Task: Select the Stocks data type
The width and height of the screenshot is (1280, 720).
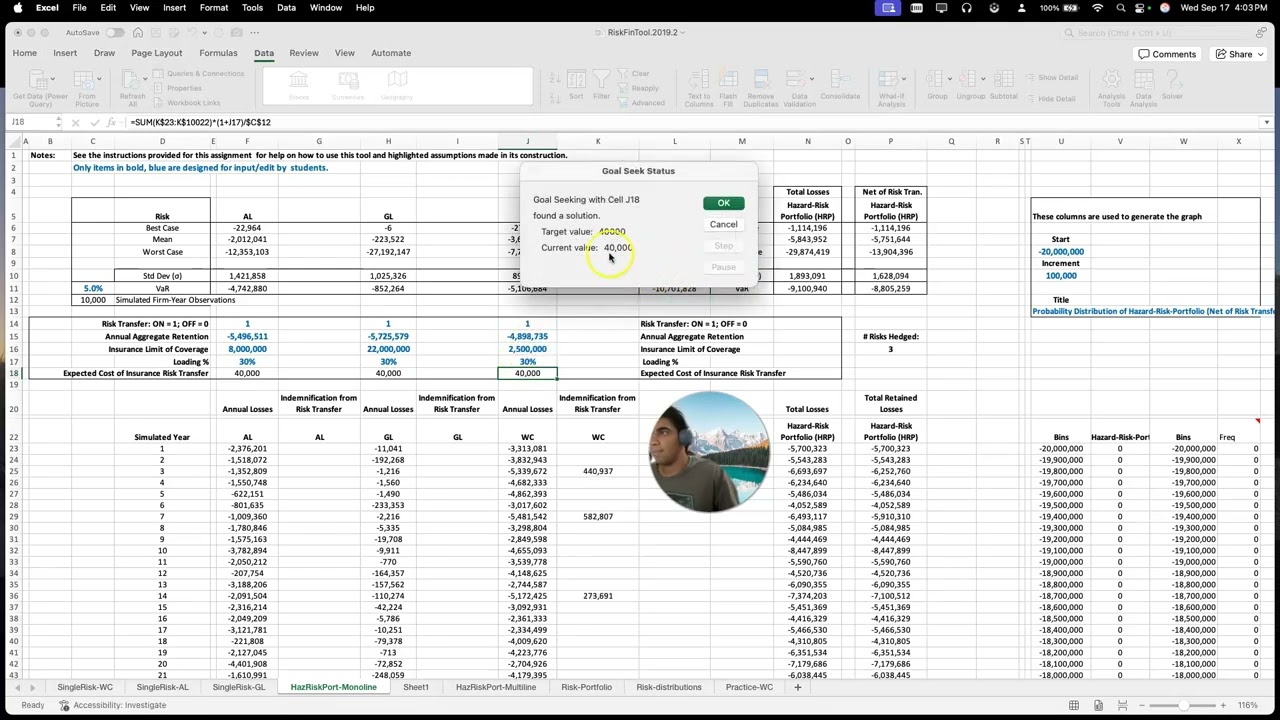Action: (x=298, y=86)
